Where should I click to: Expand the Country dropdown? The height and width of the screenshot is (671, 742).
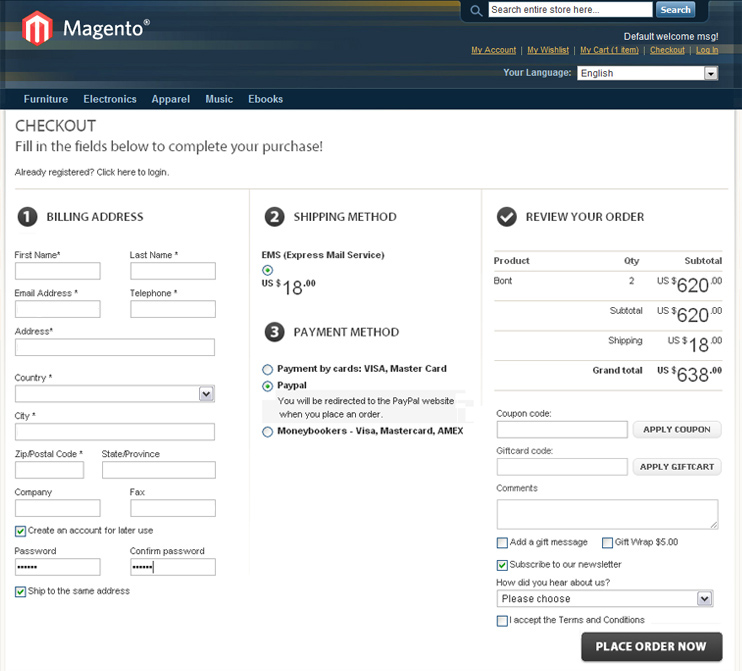tap(115, 394)
